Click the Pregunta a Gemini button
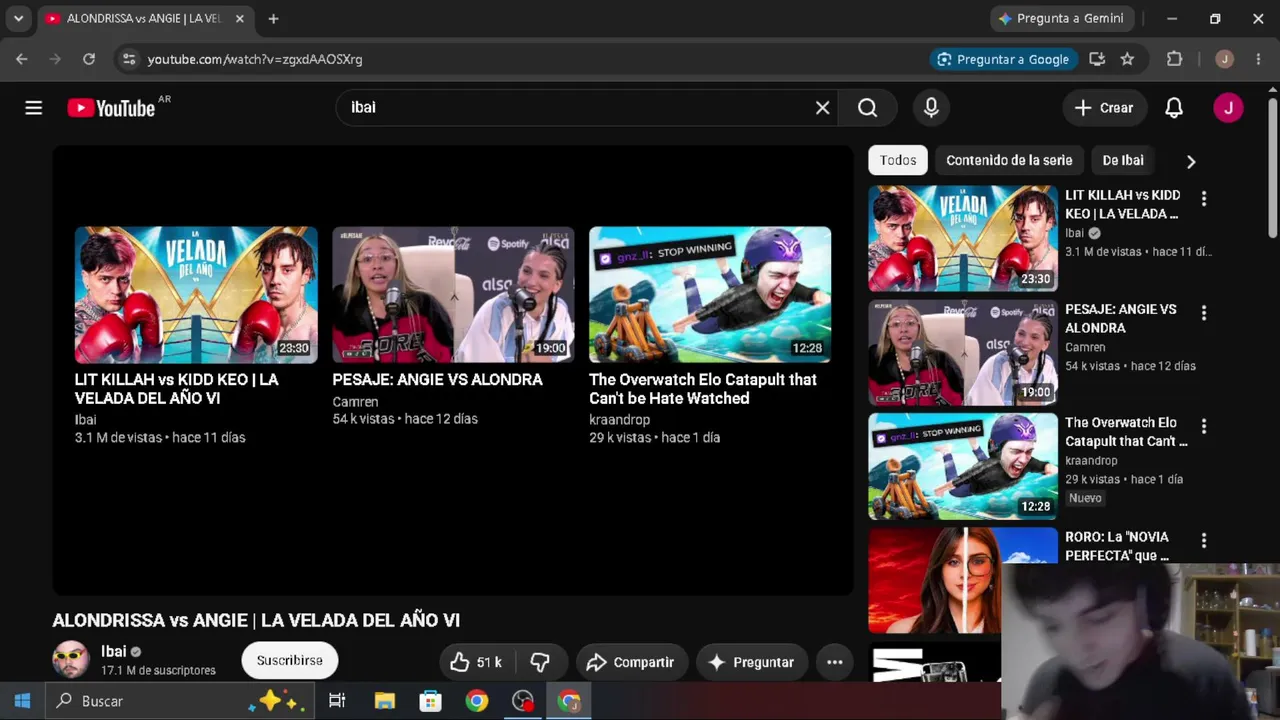 pos(1061,18)
